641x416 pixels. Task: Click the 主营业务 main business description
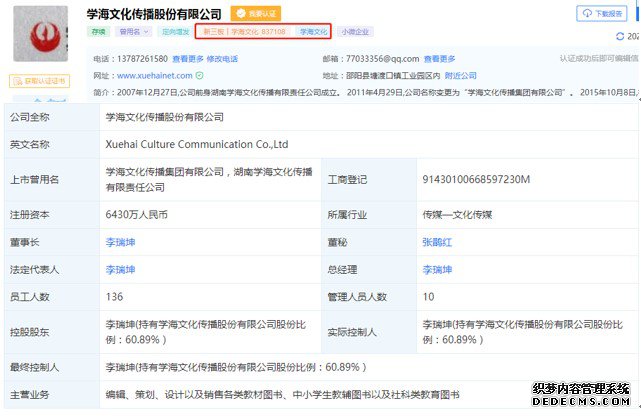[x=282, y=395]
